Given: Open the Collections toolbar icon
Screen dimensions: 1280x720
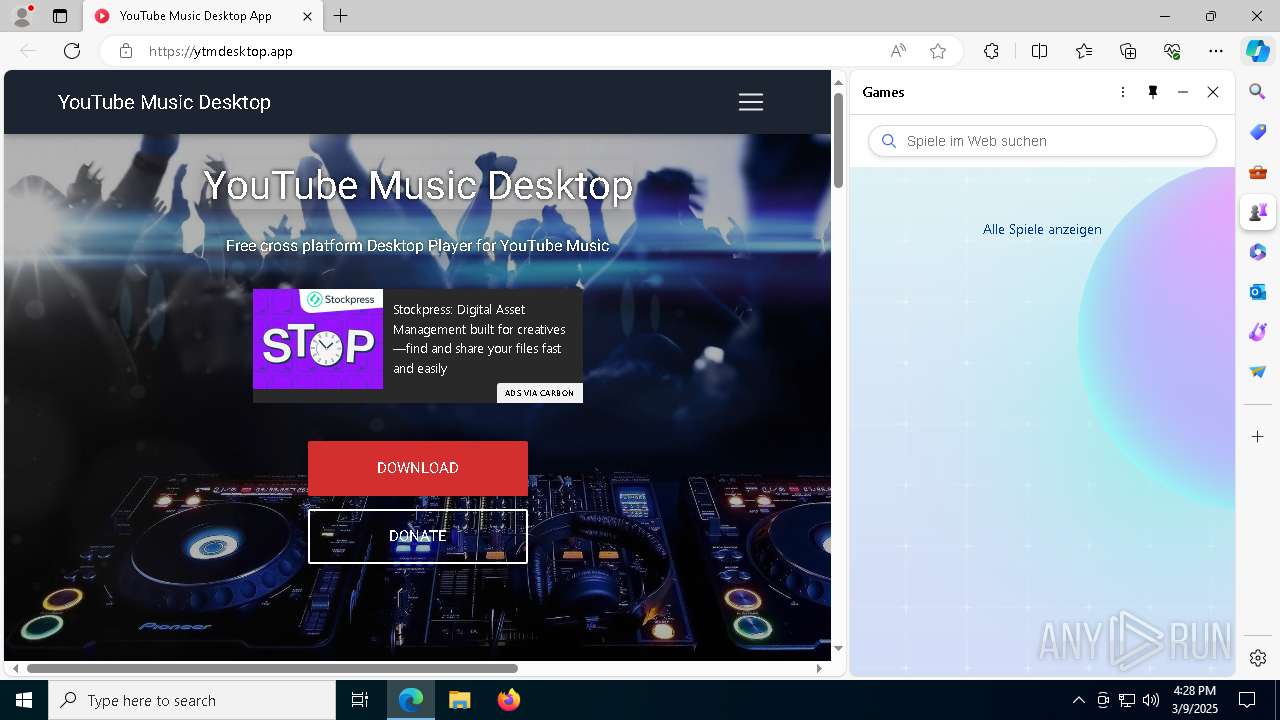Looking at the screenshot, I should coord(1128,51).
